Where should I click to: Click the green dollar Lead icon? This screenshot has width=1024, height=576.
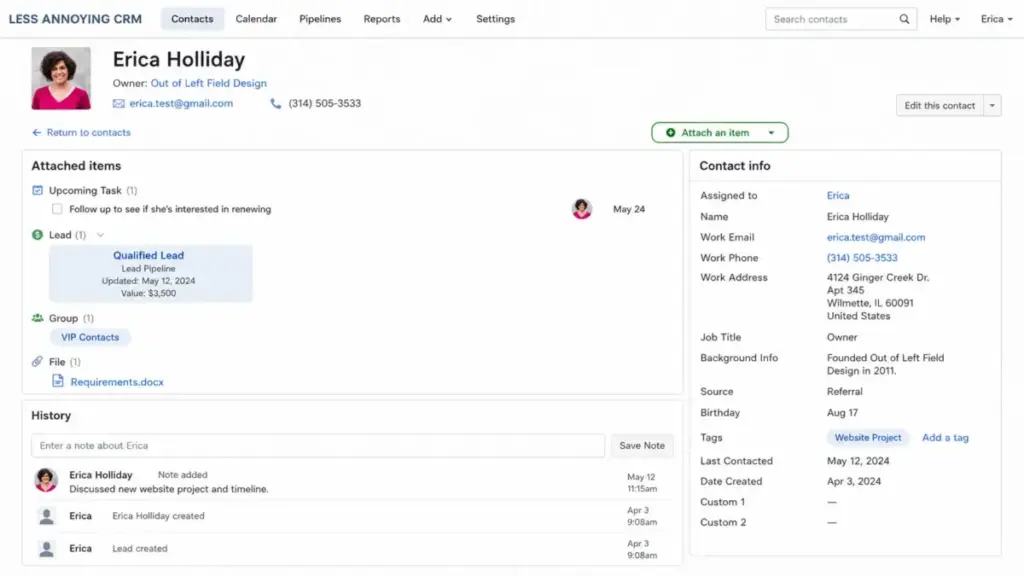tap(37, 234)
